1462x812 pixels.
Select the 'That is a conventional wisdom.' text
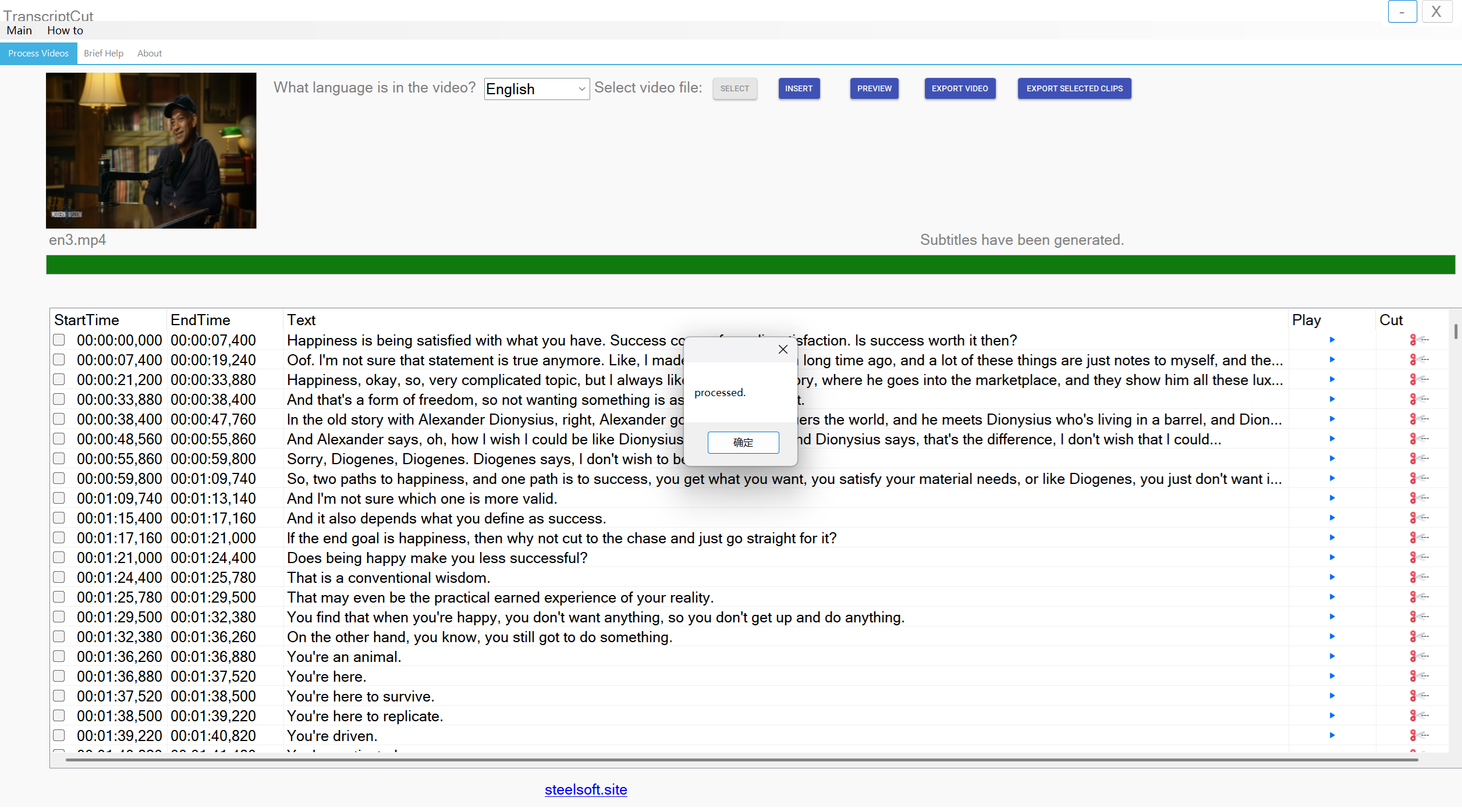click(x=389, y=578)
